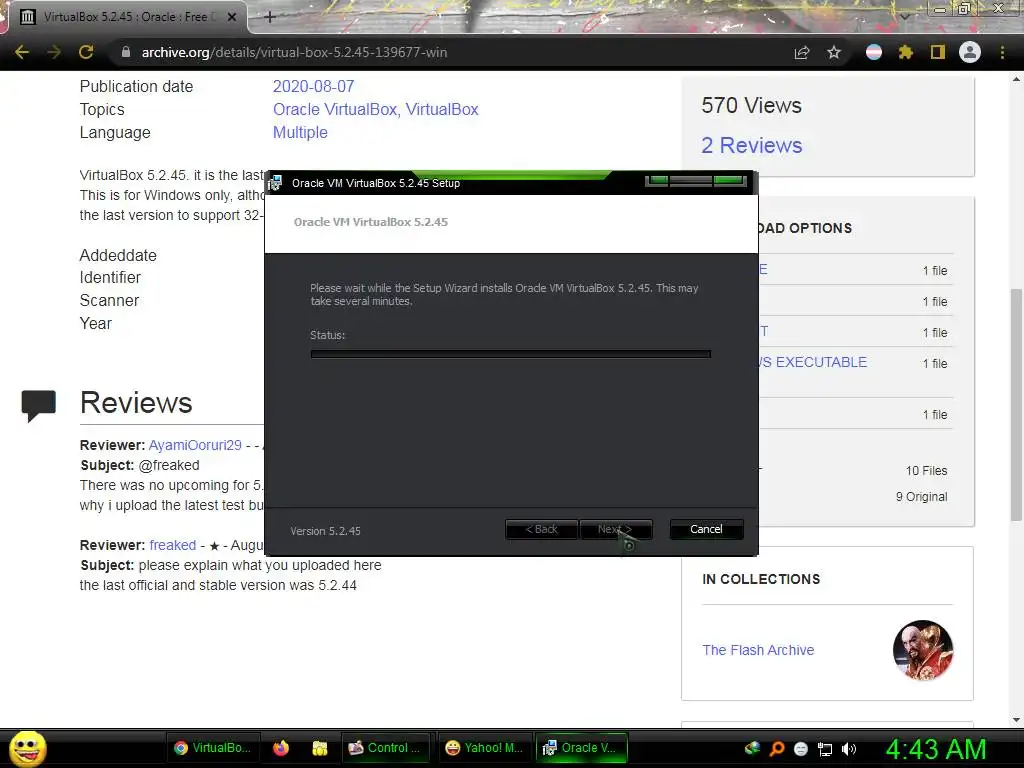1024x768 pixels.
Task: Click The Flash Archive collection thumbnail
Action: pos(923,650)
